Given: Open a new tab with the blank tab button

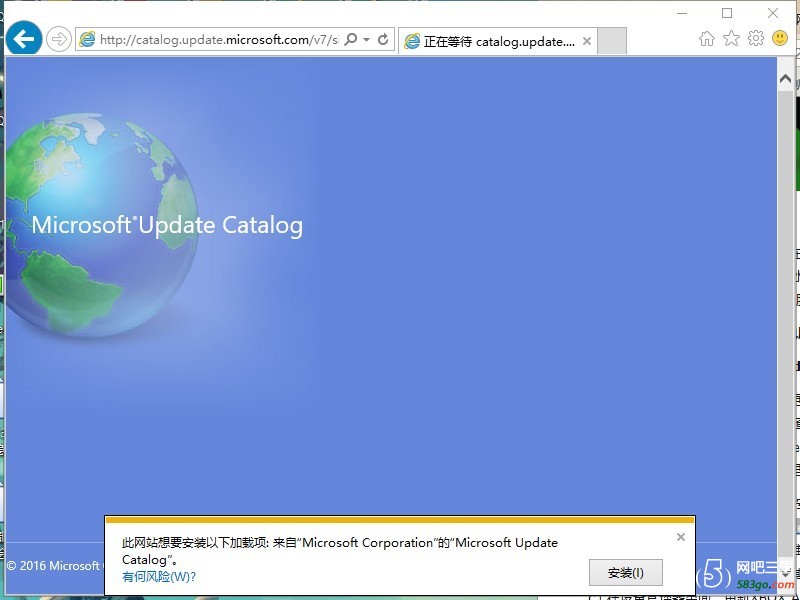Looking at the screenshot, I should coord(612,41).
